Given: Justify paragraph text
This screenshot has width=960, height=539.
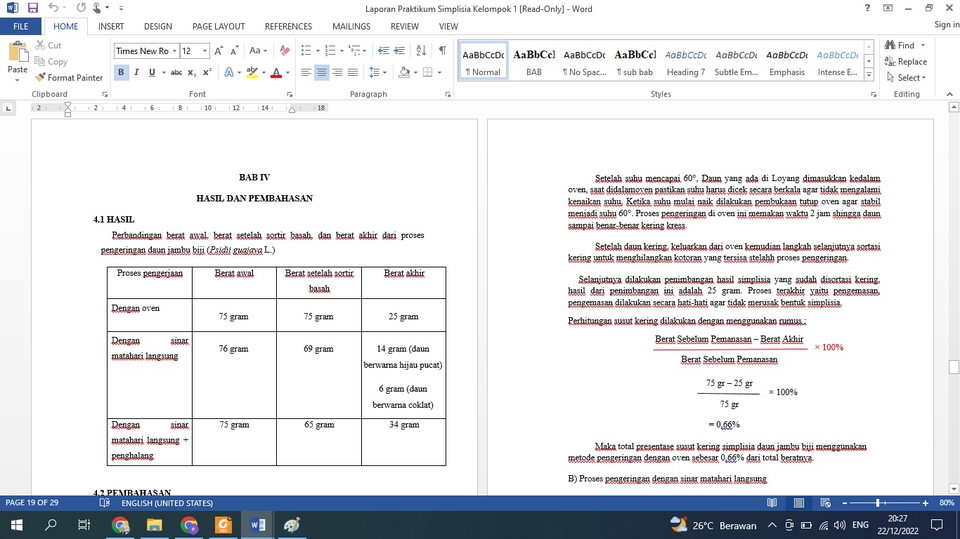Looking at the screenshot, I should tap(353, 72).
